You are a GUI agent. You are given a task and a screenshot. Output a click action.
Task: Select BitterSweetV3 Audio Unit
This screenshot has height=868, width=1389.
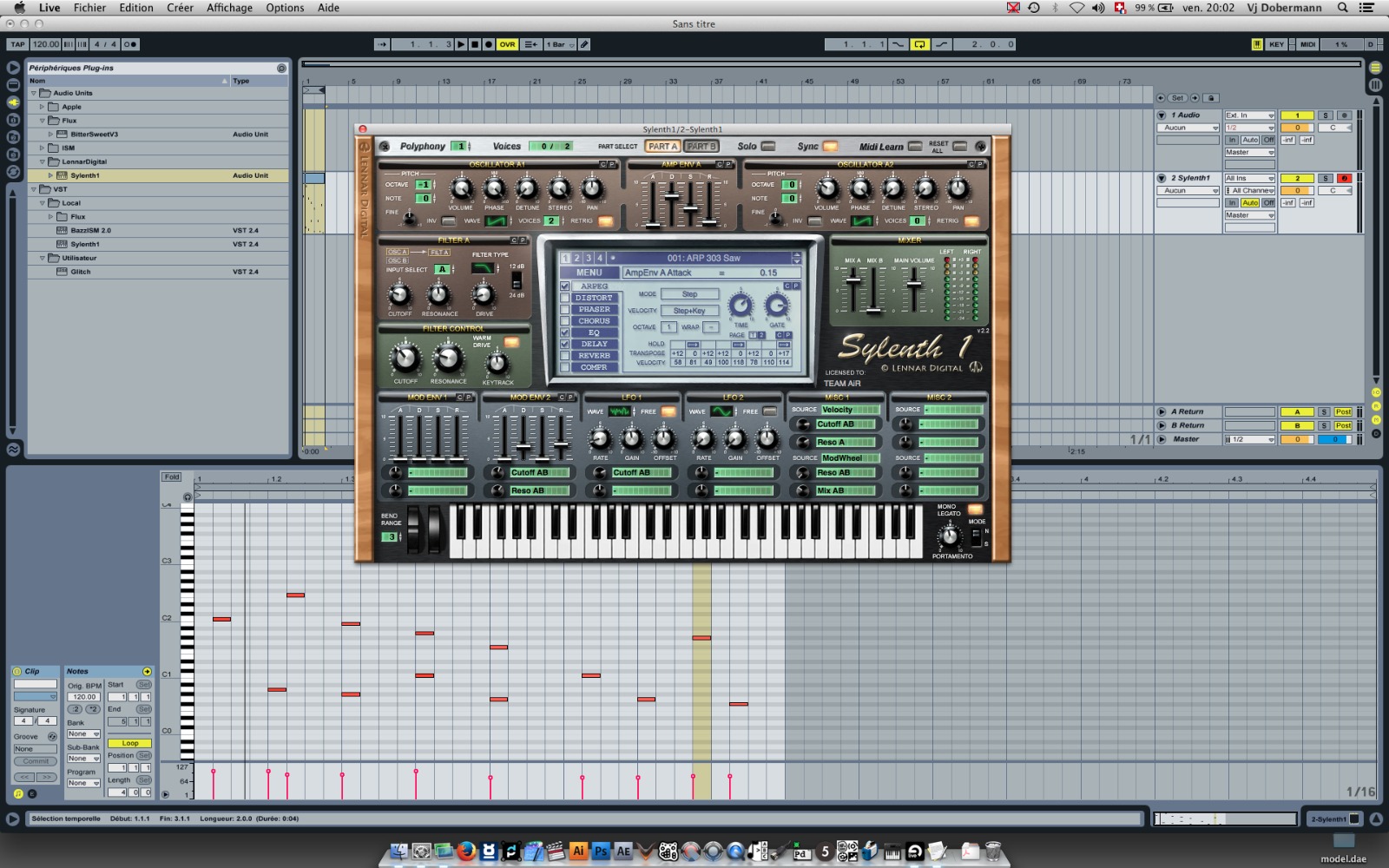[158, 135]
